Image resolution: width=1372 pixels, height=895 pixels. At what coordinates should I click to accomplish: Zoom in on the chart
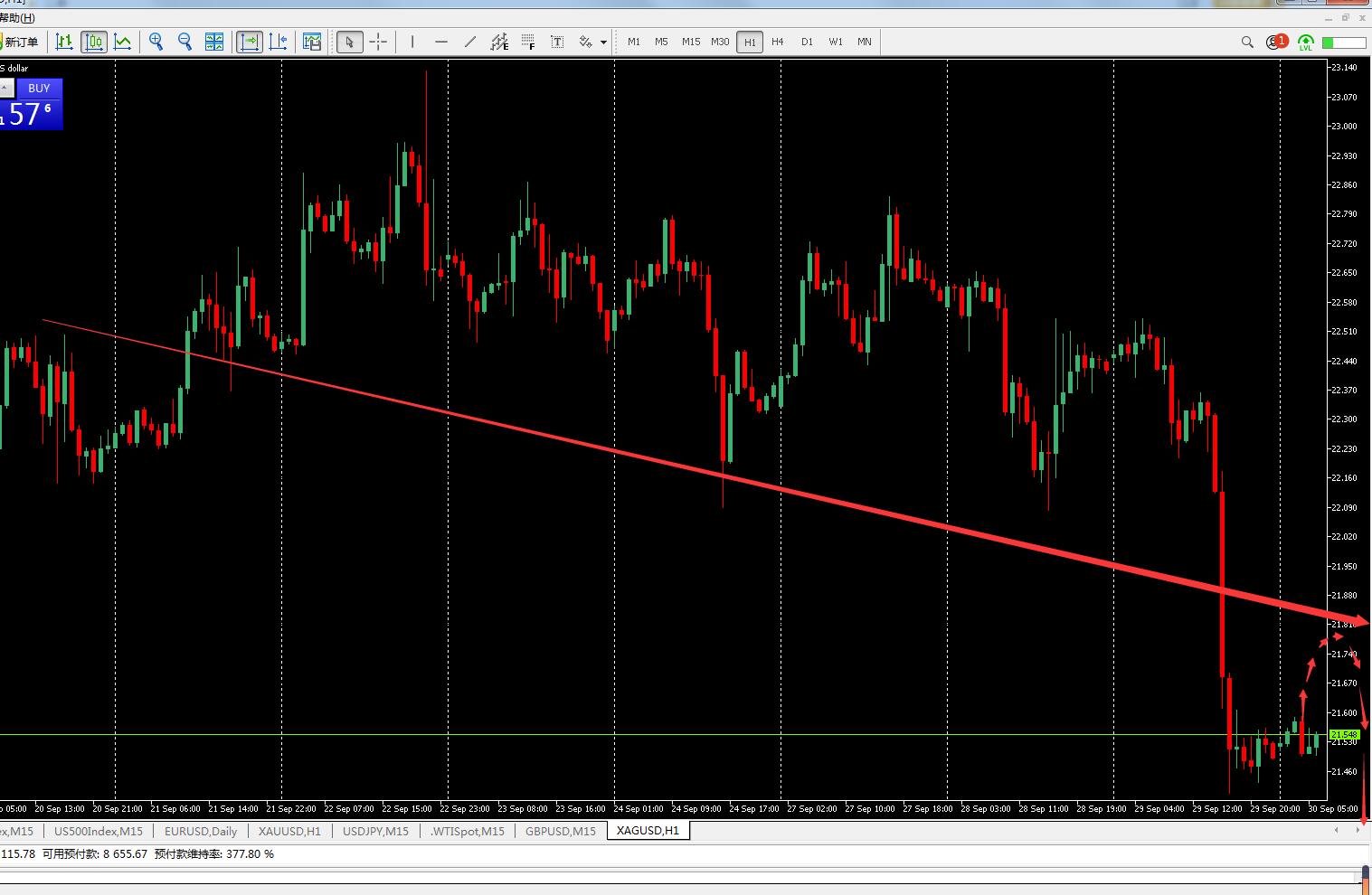coord(156,42)
